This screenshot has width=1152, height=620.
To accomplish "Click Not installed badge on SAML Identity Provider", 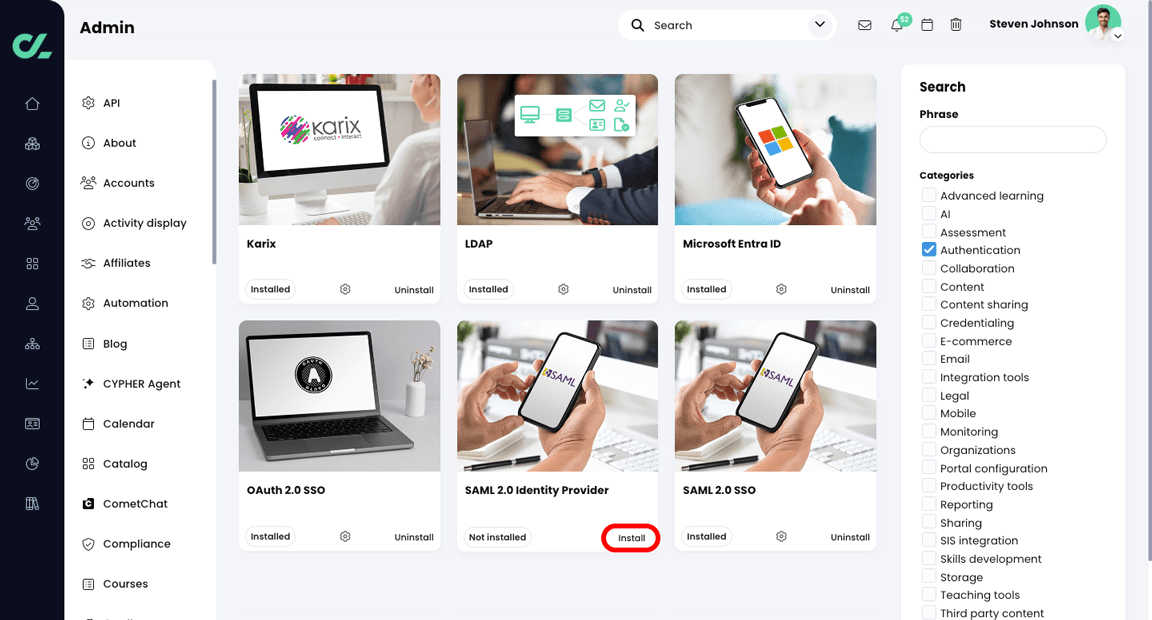I will click(497, 537).
